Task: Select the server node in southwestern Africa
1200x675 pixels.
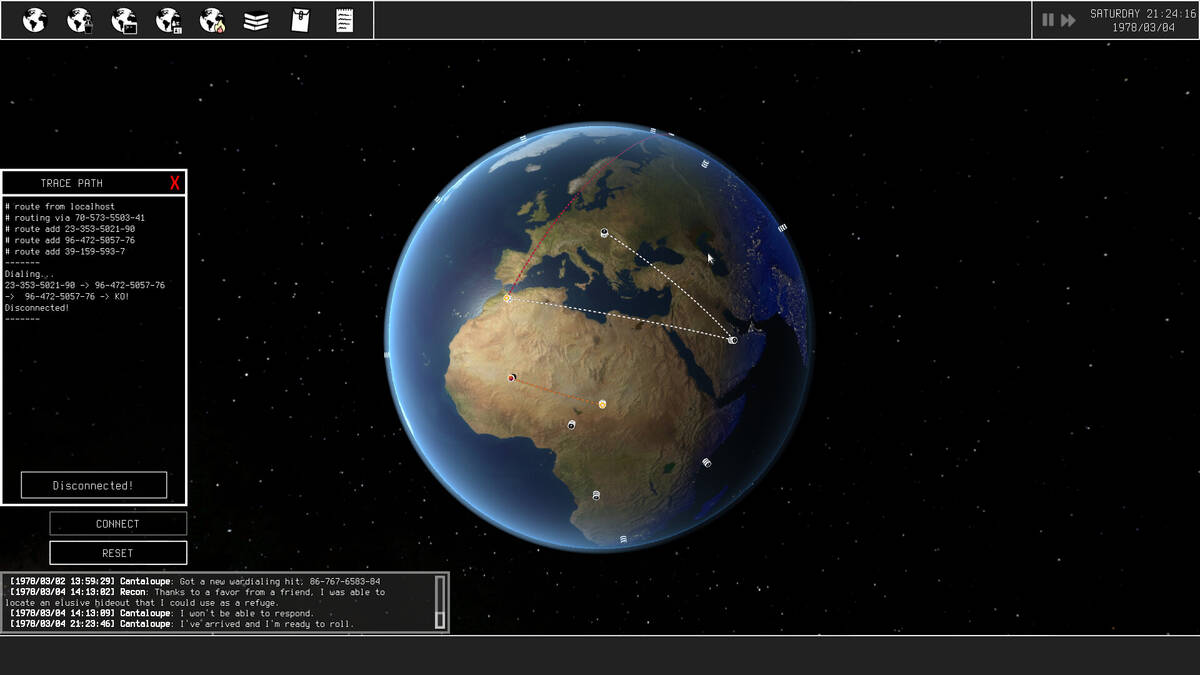Action: click(x=596, y=495)
